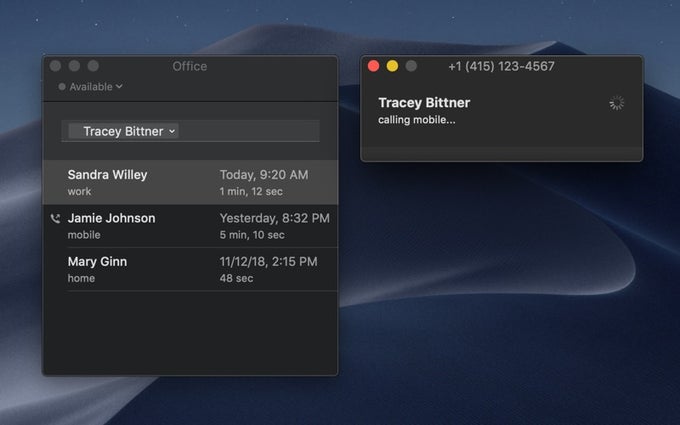Click the Office window title
Viewport: 680px width, 425px height.
(190, 66)
